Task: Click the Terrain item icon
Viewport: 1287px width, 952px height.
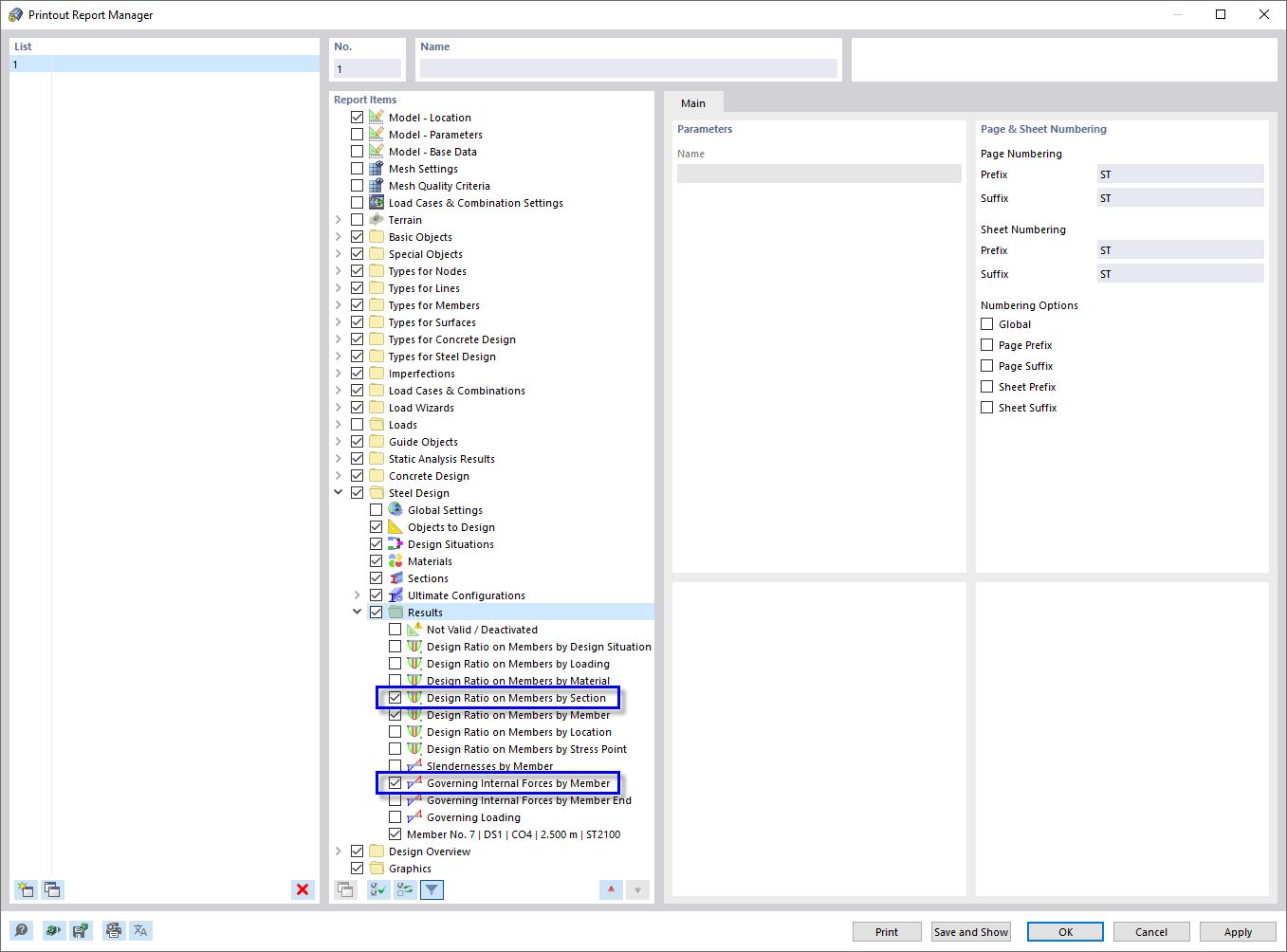Action: [377, 220]
